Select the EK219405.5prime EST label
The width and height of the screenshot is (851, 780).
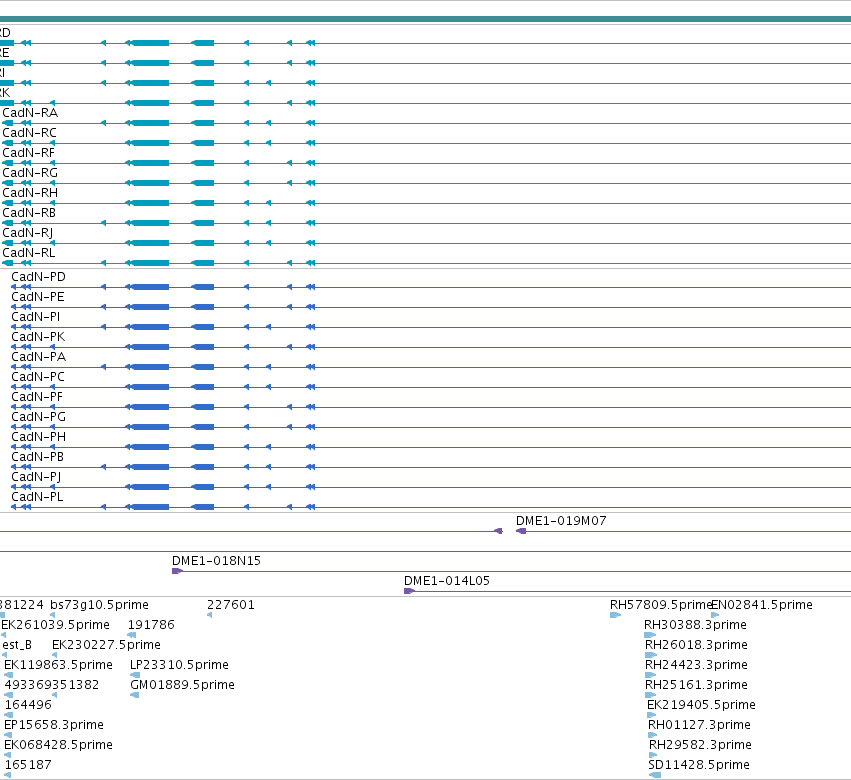click(701, 705)
